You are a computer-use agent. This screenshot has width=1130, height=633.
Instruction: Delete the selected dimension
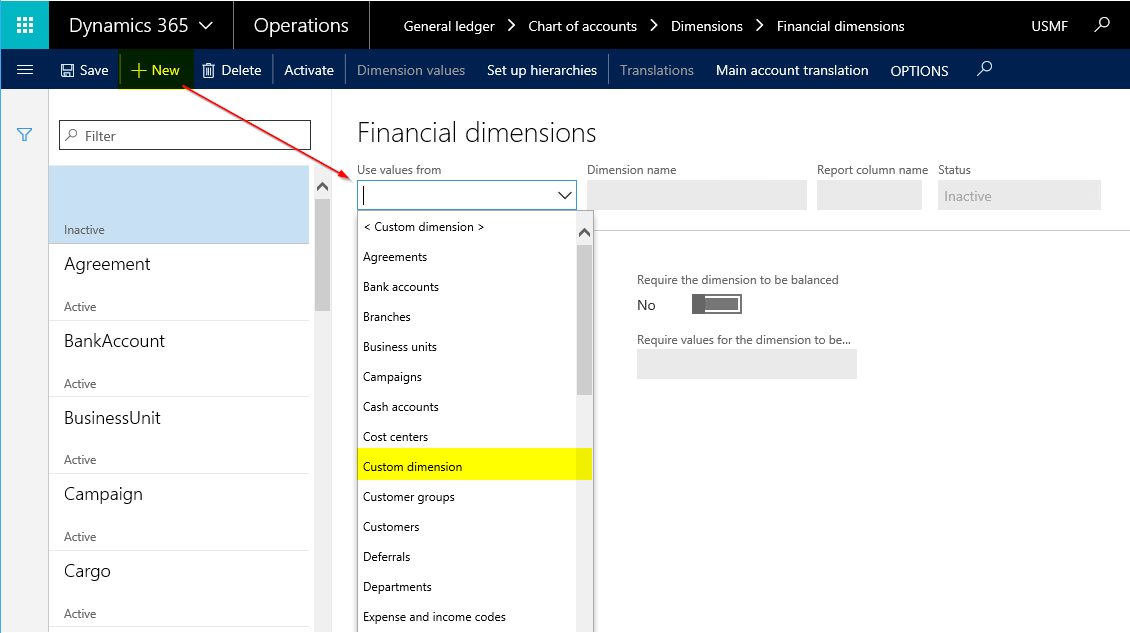pos(231,70)
